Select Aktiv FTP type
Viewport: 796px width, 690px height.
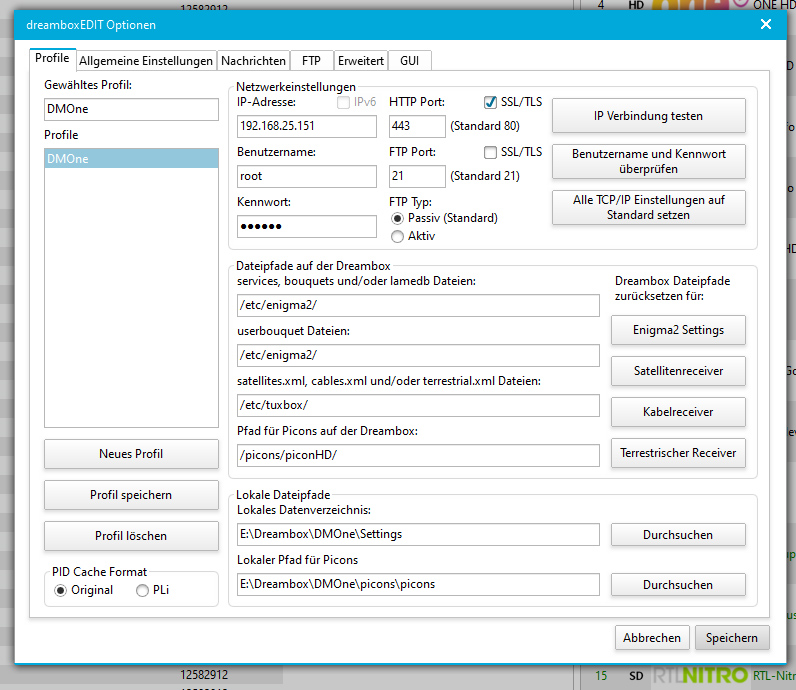click(398, 237)
